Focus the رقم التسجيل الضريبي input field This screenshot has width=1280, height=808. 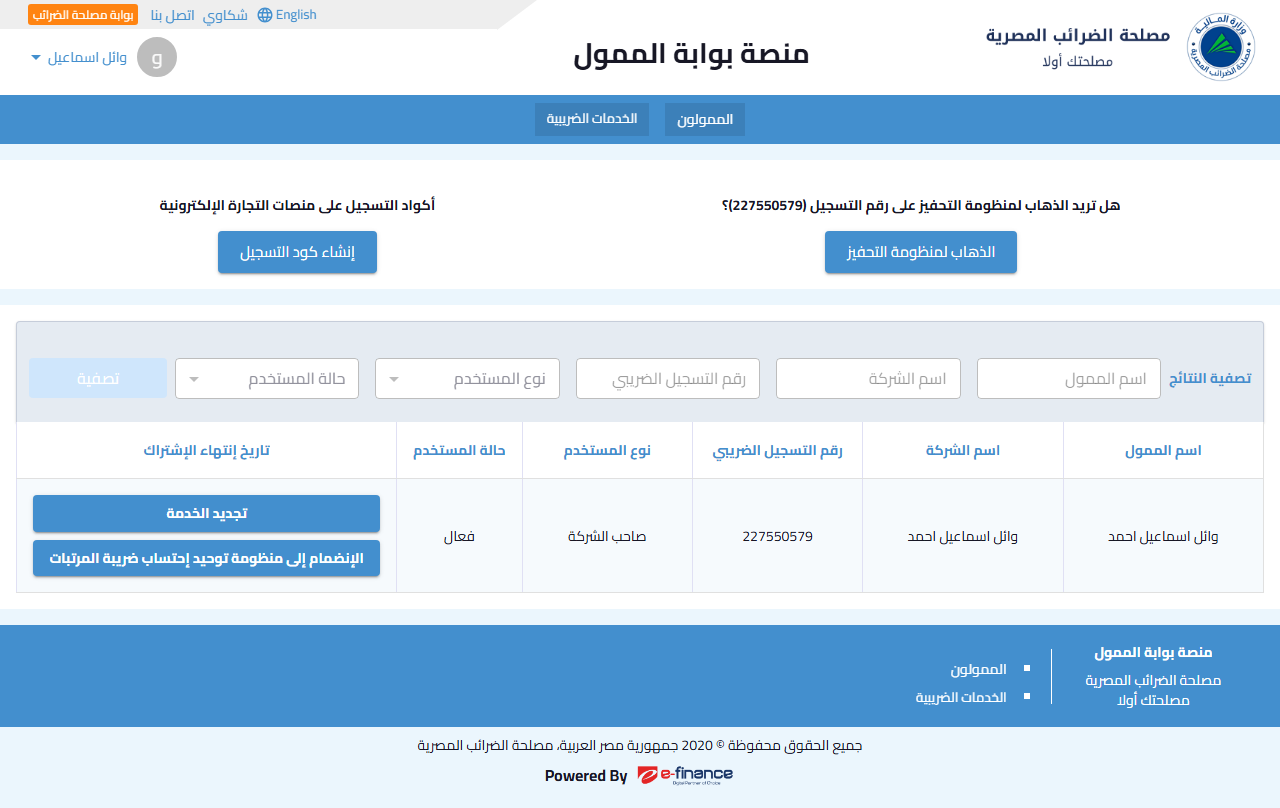[668, 379]
